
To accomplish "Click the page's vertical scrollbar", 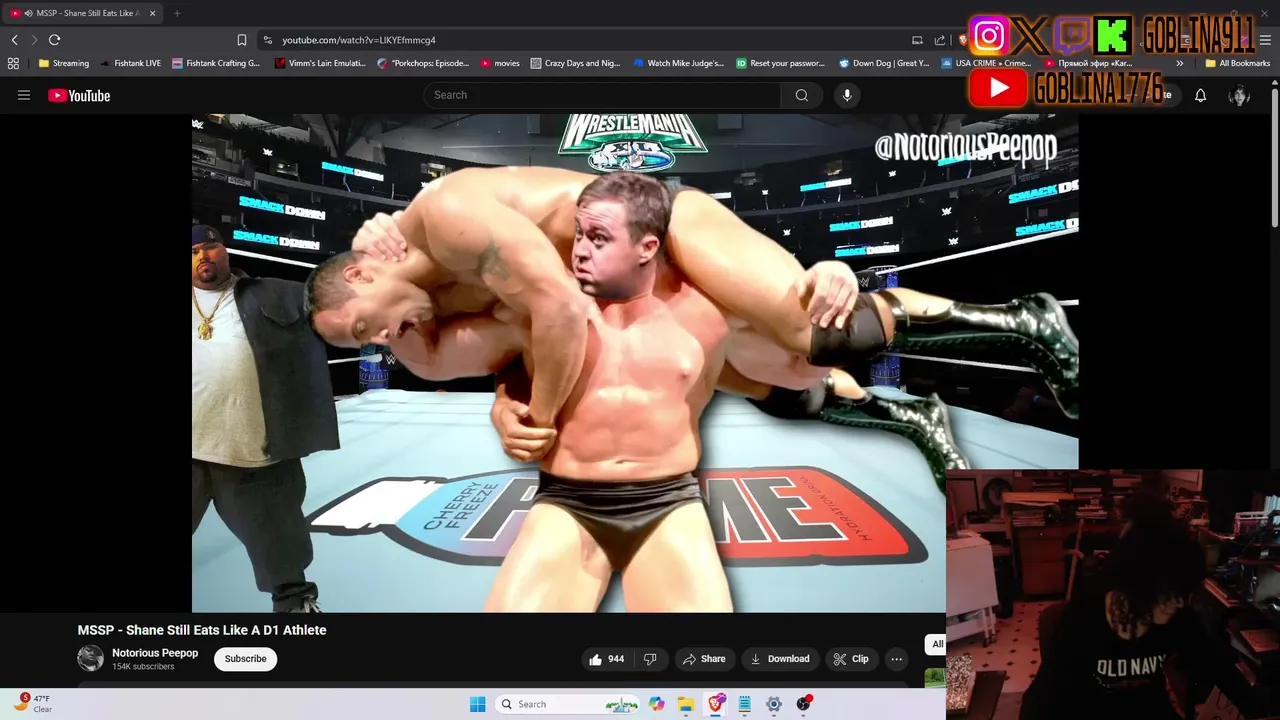I will [x=1274, y=160].
